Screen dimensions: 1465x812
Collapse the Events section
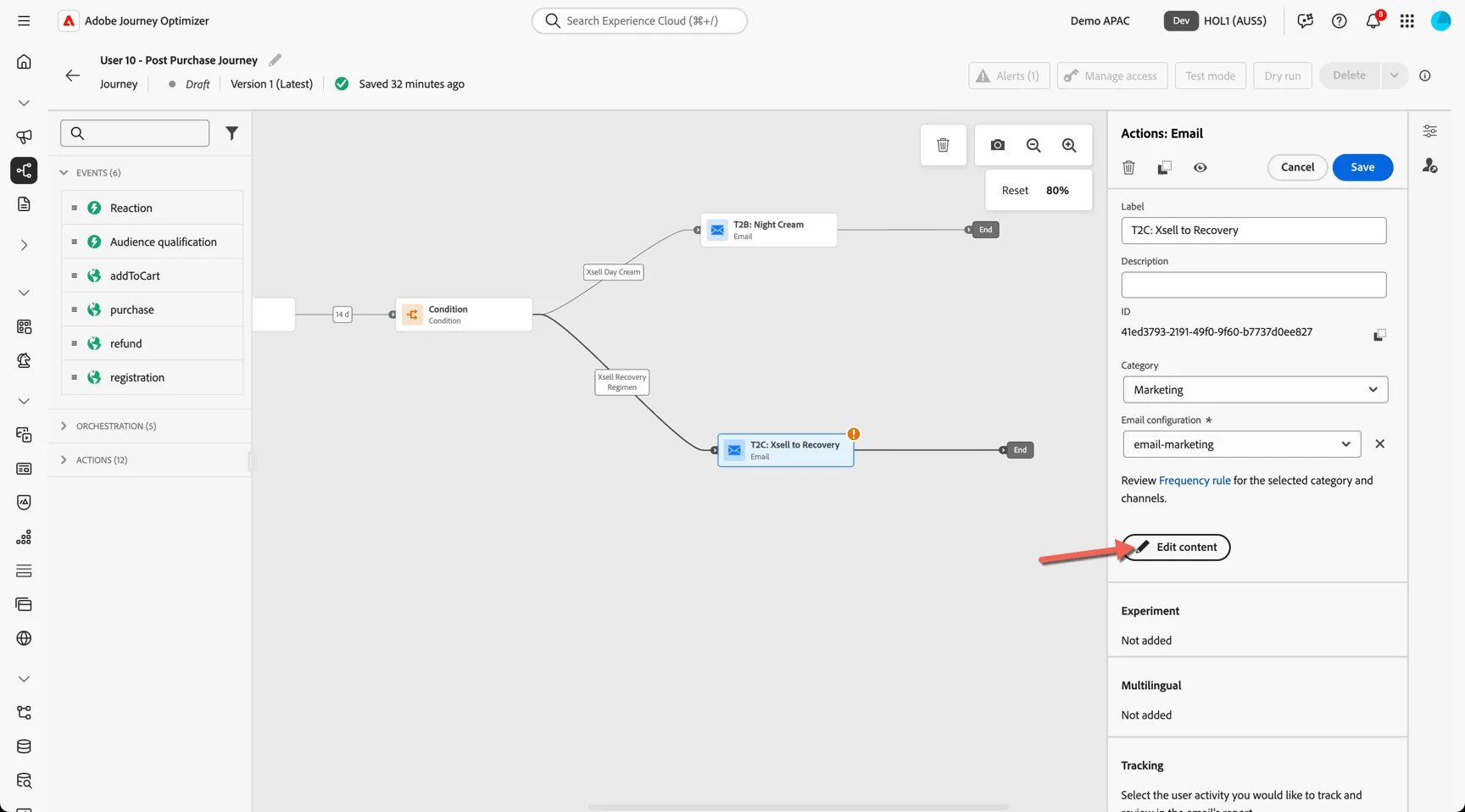pyautogui.click(x=64, y=173)
